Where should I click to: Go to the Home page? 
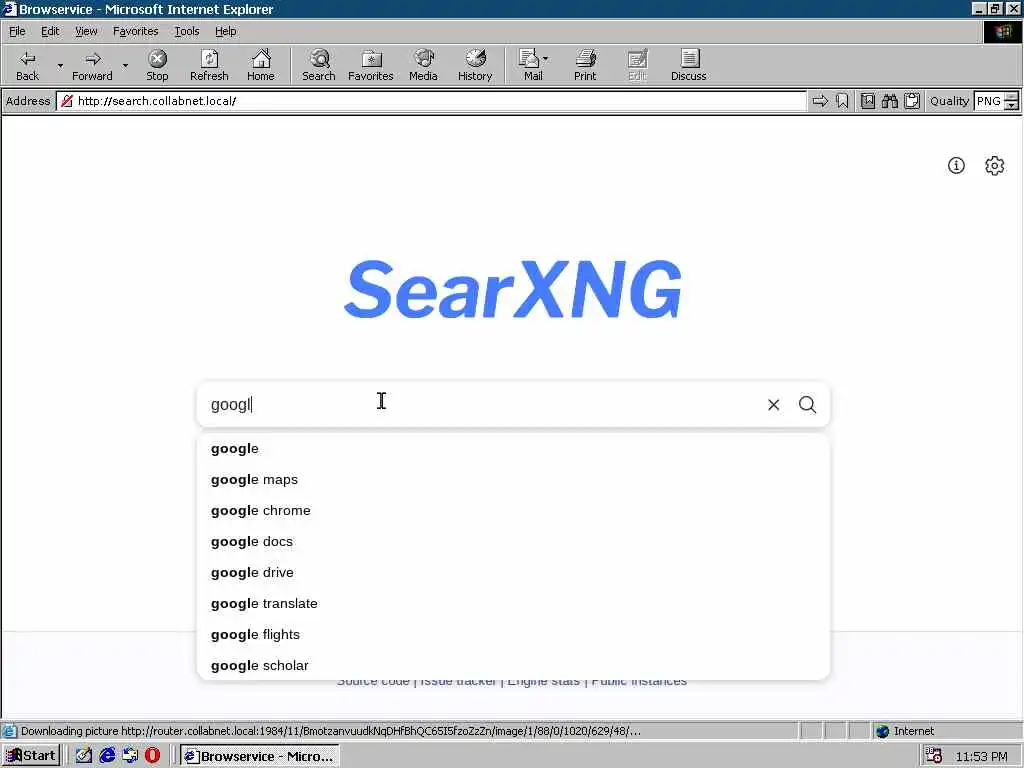(261, 65)
